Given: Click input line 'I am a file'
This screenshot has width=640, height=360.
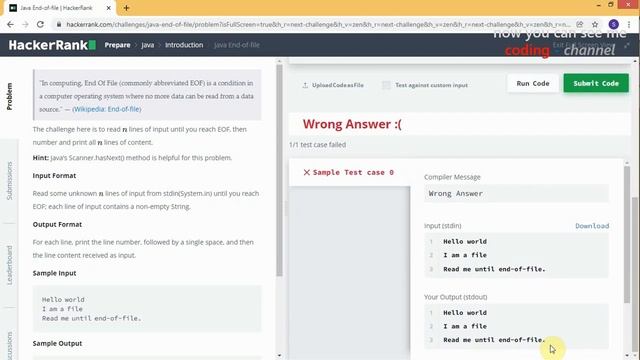Looking at the screenshot, I should click(x=465, y=255).
